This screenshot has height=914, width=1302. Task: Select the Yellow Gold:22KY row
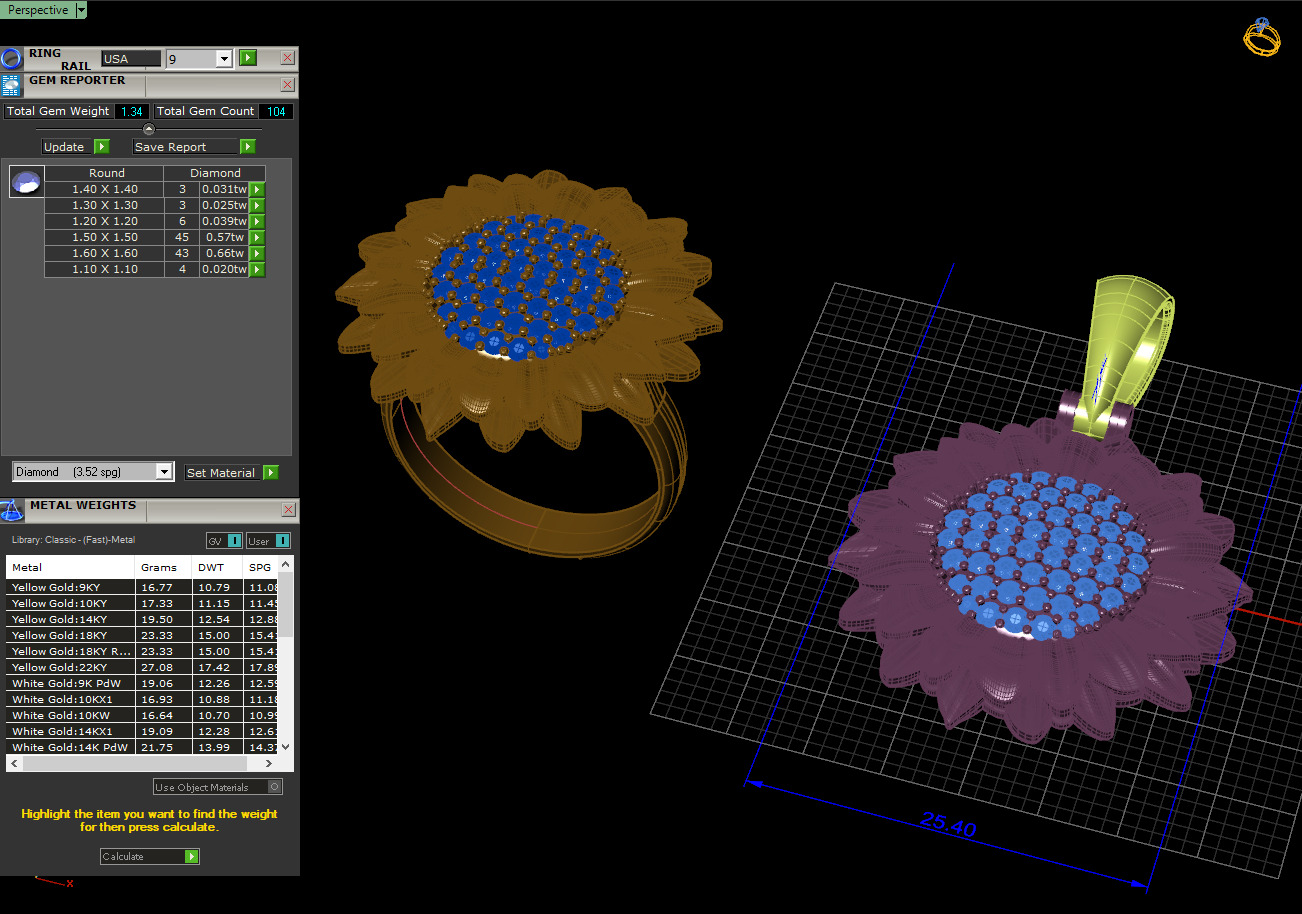(x=142, y=667)
